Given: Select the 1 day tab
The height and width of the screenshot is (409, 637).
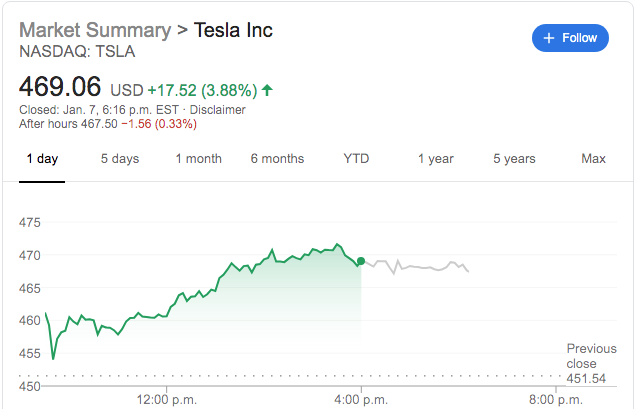Looking at the screenshot, I should coord(42,159).
